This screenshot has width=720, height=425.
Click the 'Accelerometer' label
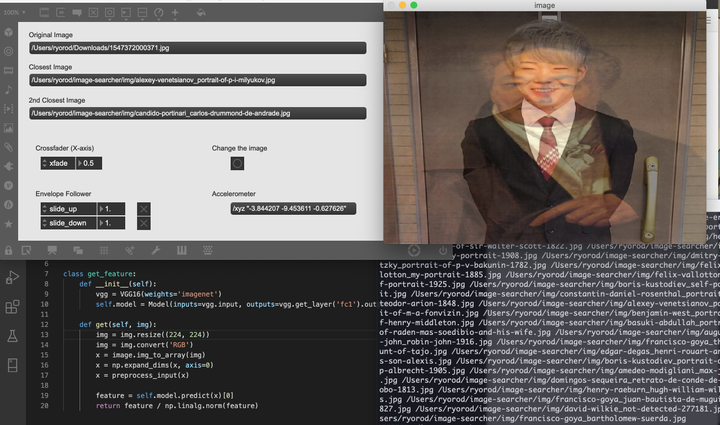pos(234,194)
